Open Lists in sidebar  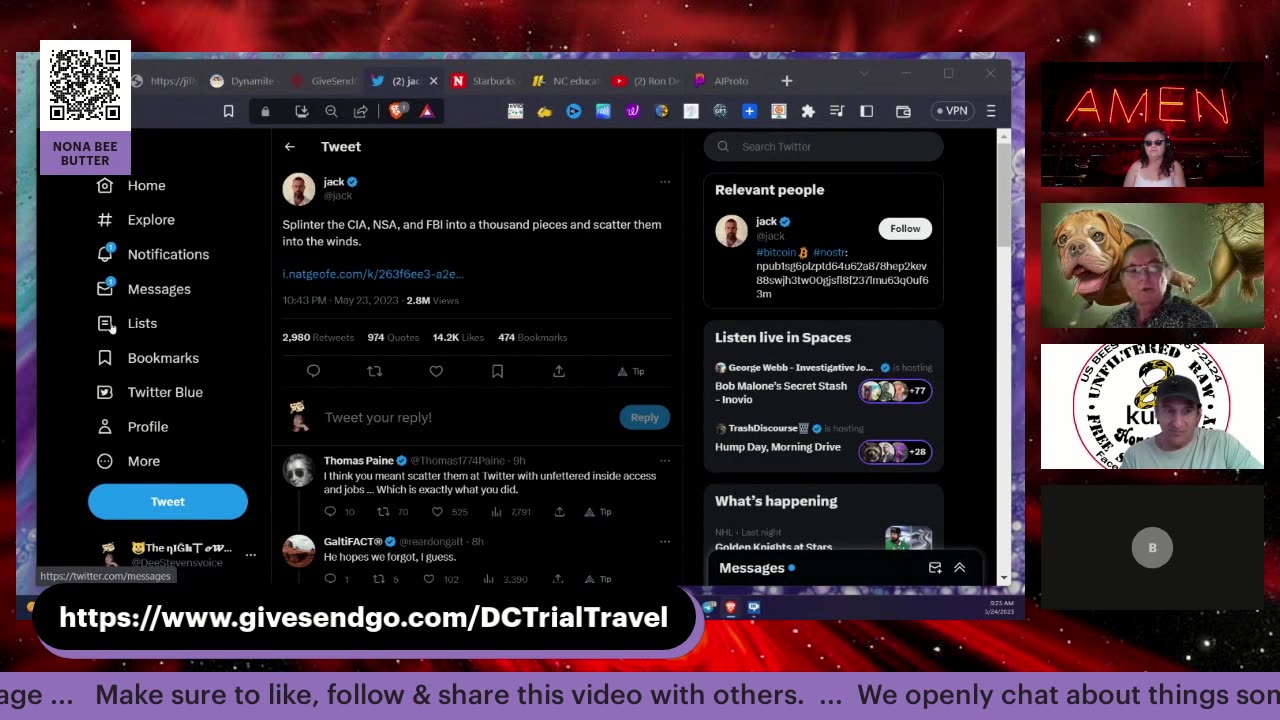(127, 323)
